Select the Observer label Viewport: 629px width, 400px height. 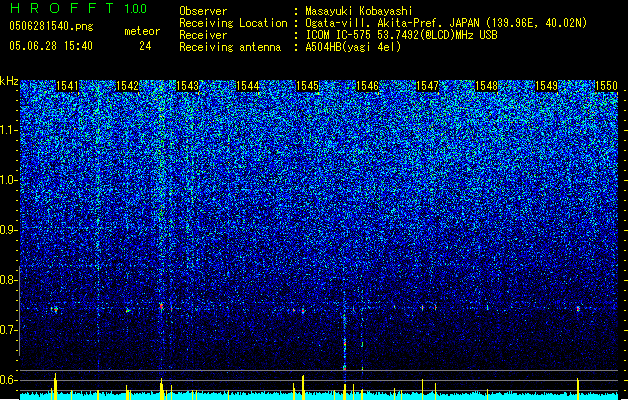click(x=203, y=11)
